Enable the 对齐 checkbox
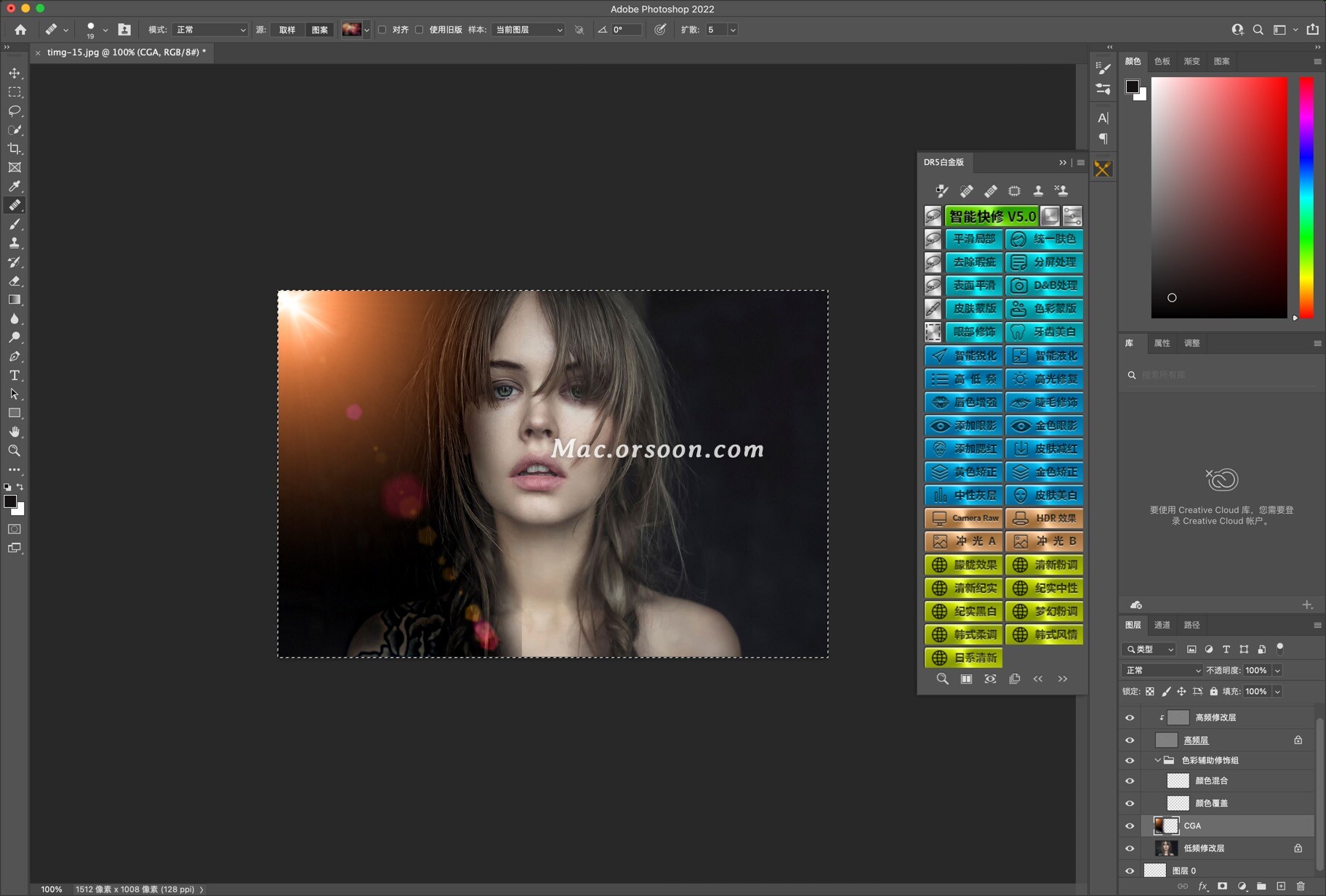 382,30
